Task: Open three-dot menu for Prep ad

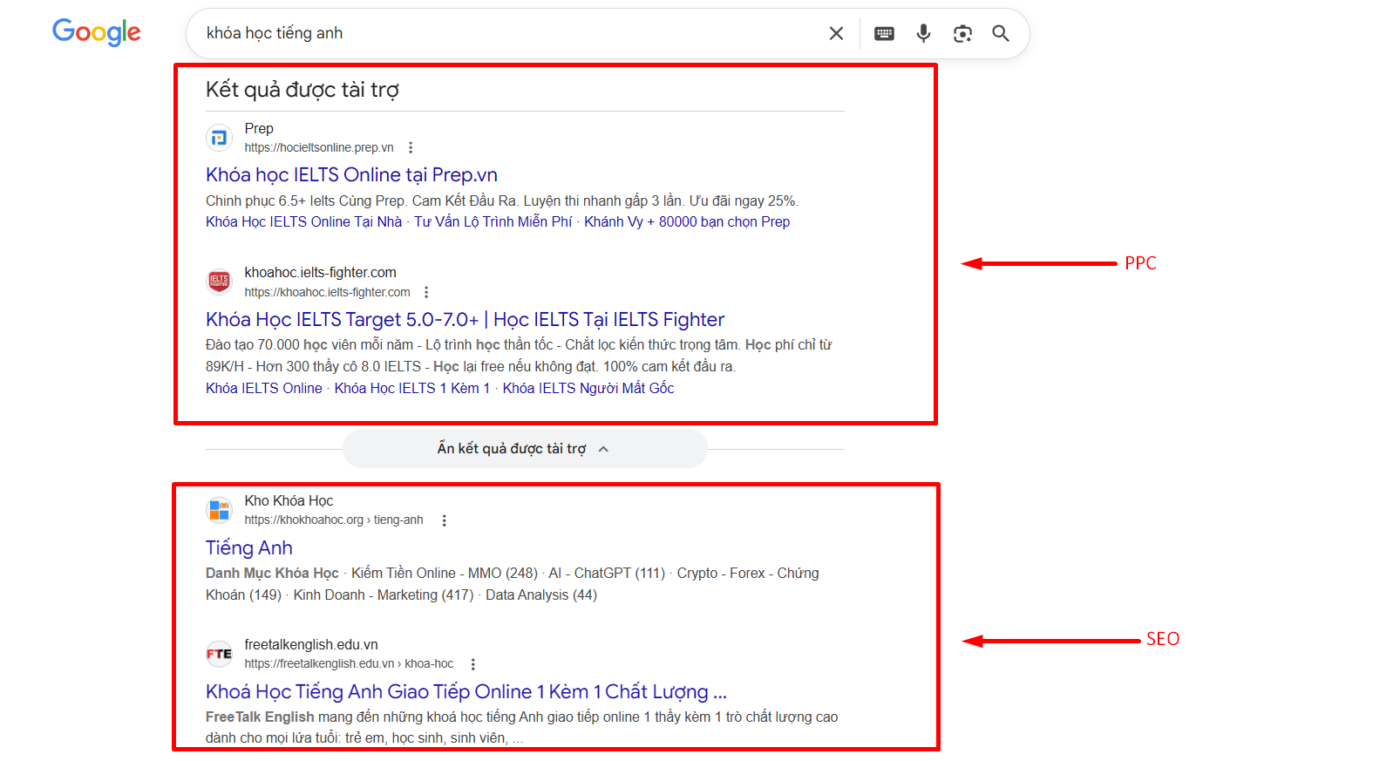Action: [x=410, y=148]
